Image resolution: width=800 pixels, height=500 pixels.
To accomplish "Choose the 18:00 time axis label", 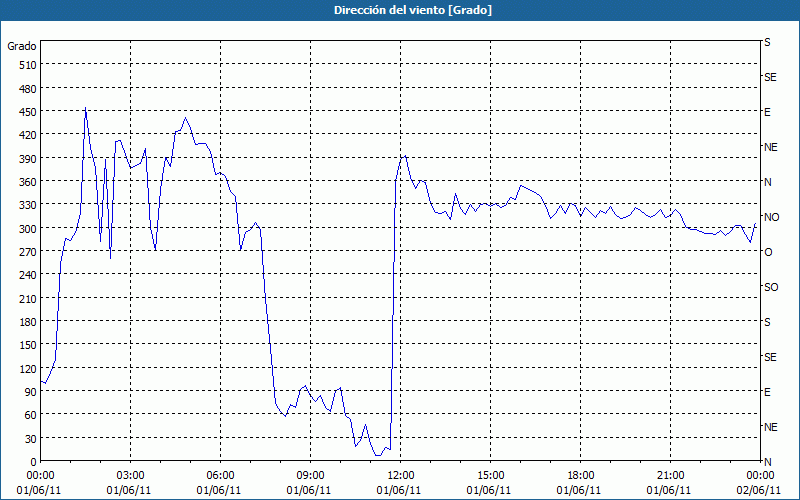I will 581,476.
